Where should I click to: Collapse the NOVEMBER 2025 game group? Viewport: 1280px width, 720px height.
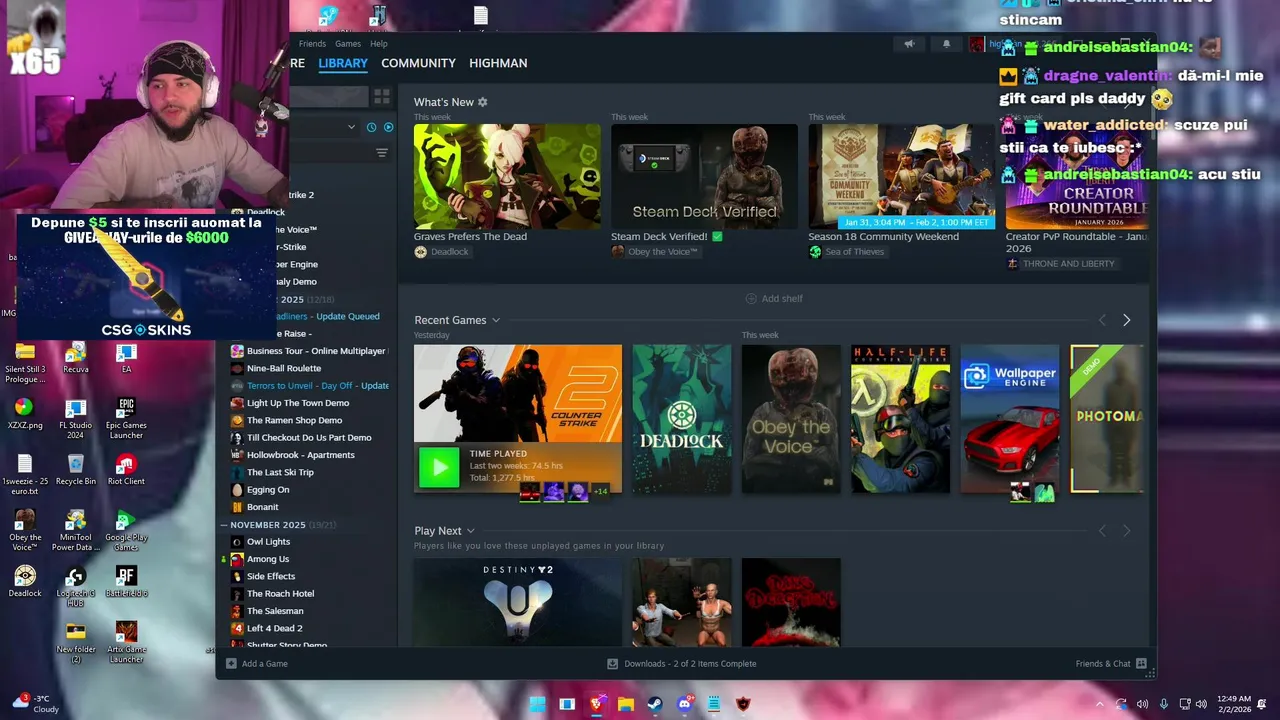pos(224,525)
